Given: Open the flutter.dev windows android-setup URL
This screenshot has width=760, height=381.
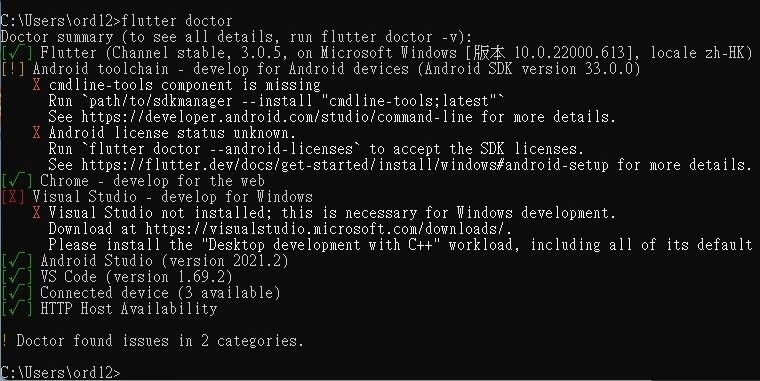Looking at the screenshot, I should (345, 165).
